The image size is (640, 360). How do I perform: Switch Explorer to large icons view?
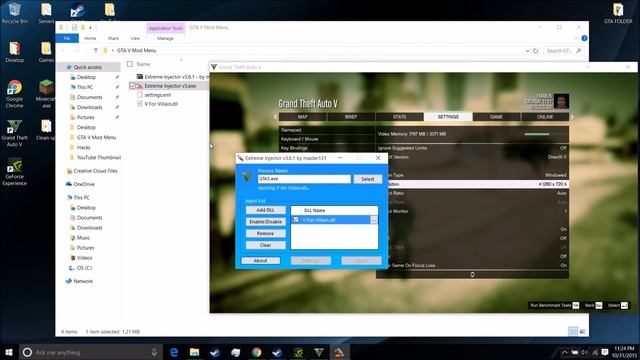[582, 331]
